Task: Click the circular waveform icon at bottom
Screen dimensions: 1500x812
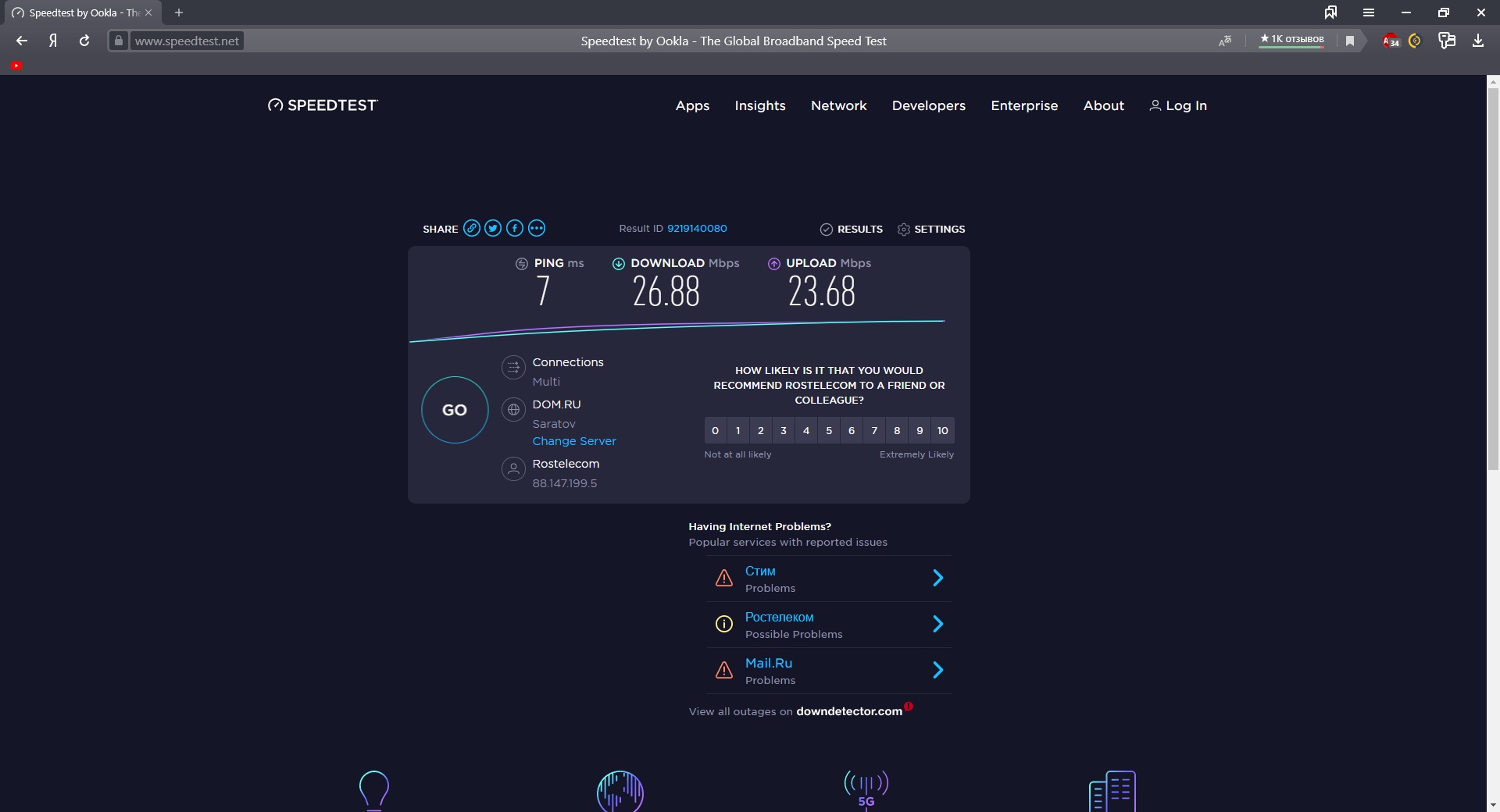Action: pyautogui.click(x=620, y=791)
